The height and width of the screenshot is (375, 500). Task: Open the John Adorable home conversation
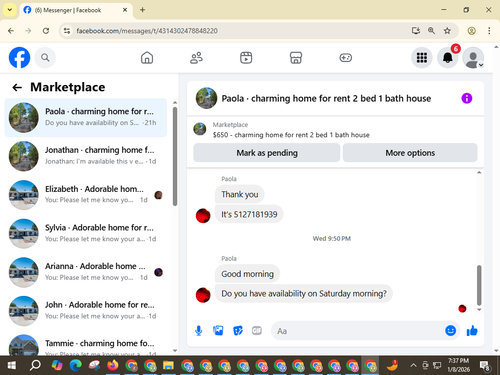(86, 311)
